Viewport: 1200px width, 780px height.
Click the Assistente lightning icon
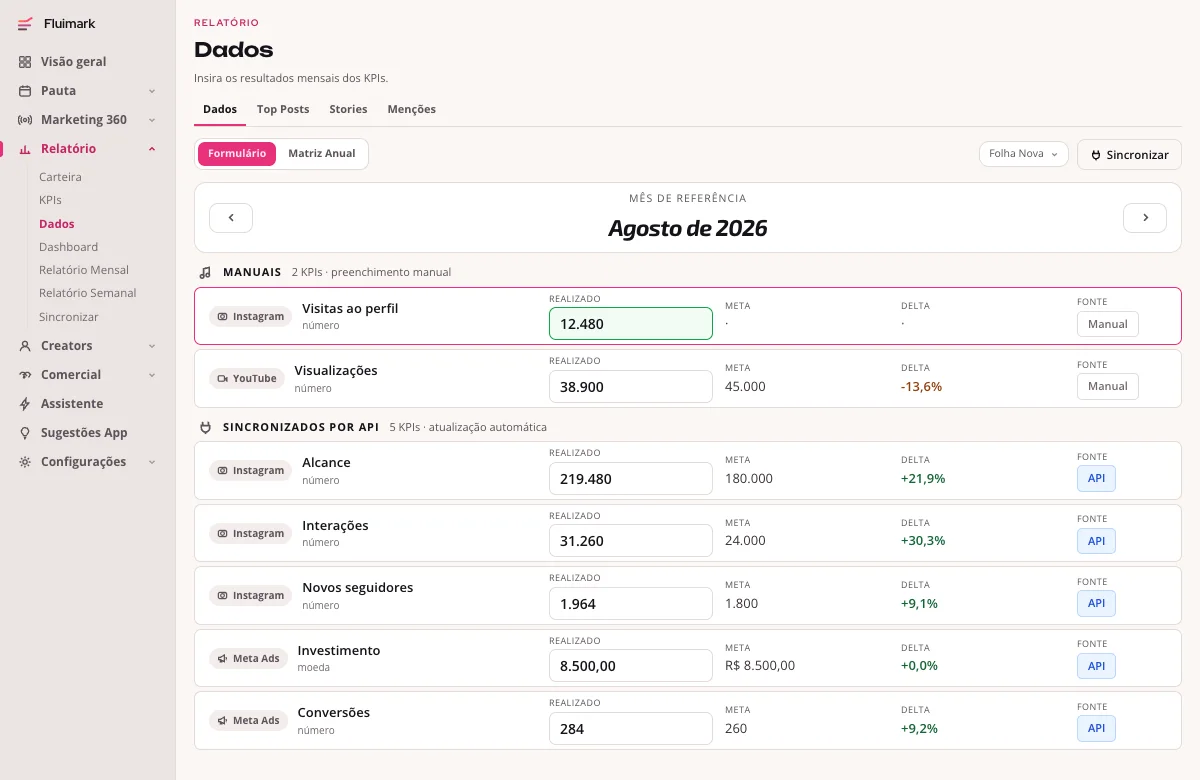[25, 404]
